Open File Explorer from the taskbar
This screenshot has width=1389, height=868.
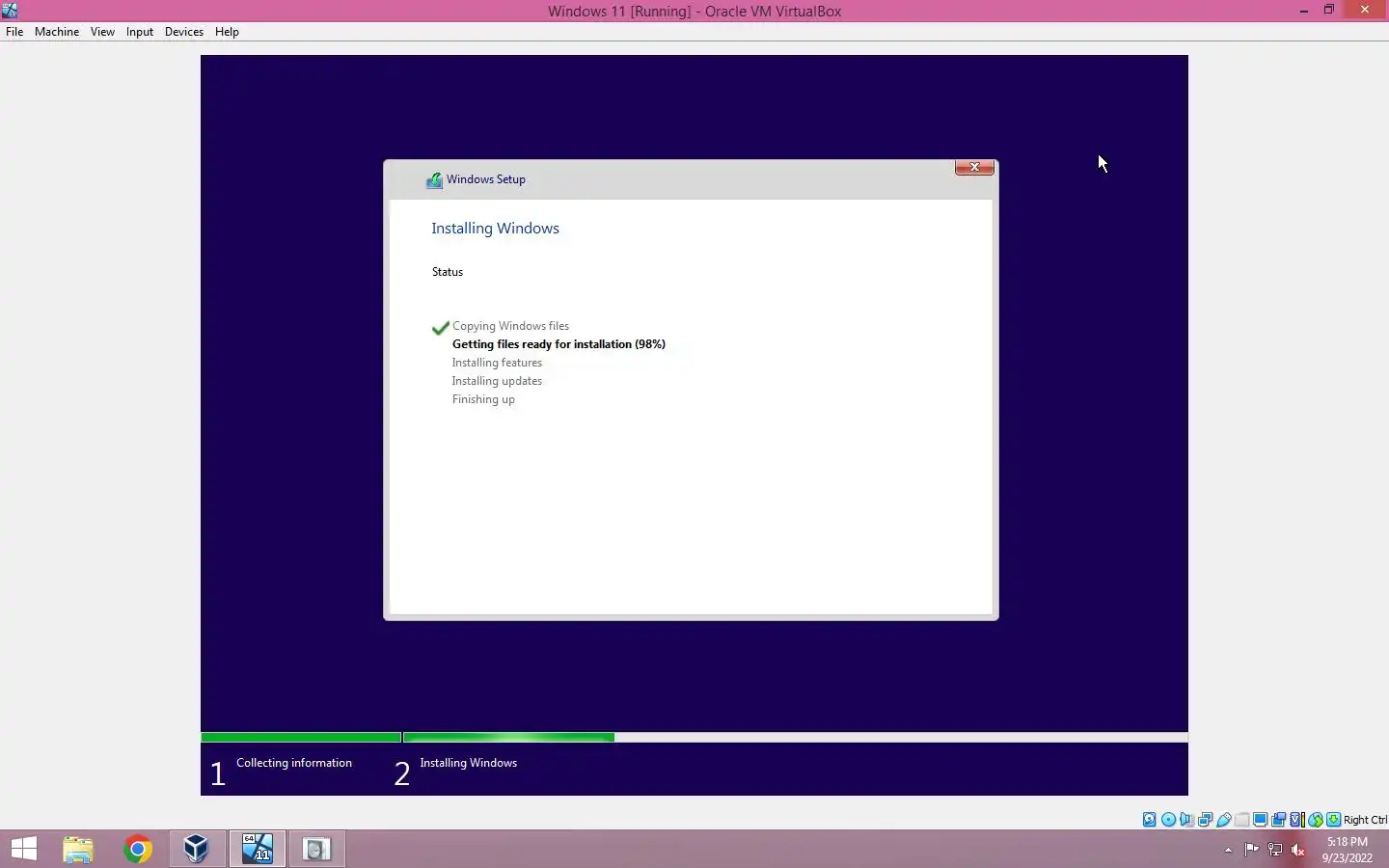78,849
